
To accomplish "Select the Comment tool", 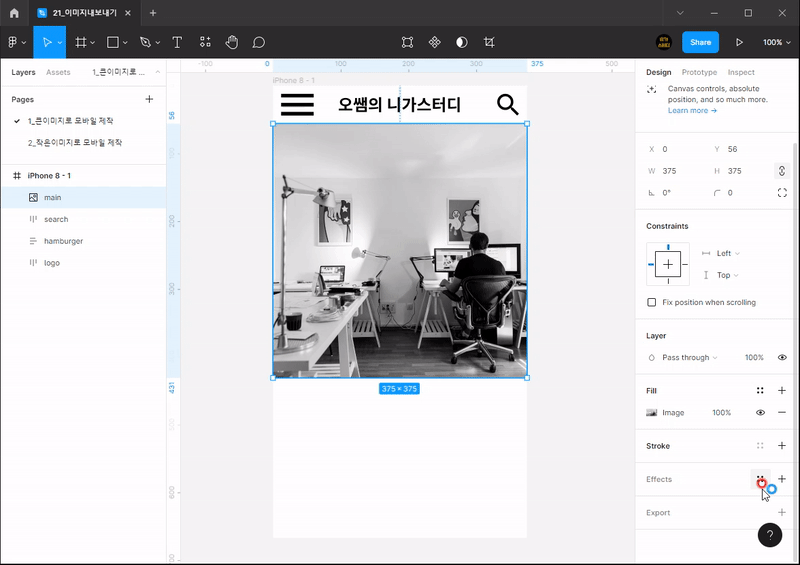I will (x=259, y=42).
